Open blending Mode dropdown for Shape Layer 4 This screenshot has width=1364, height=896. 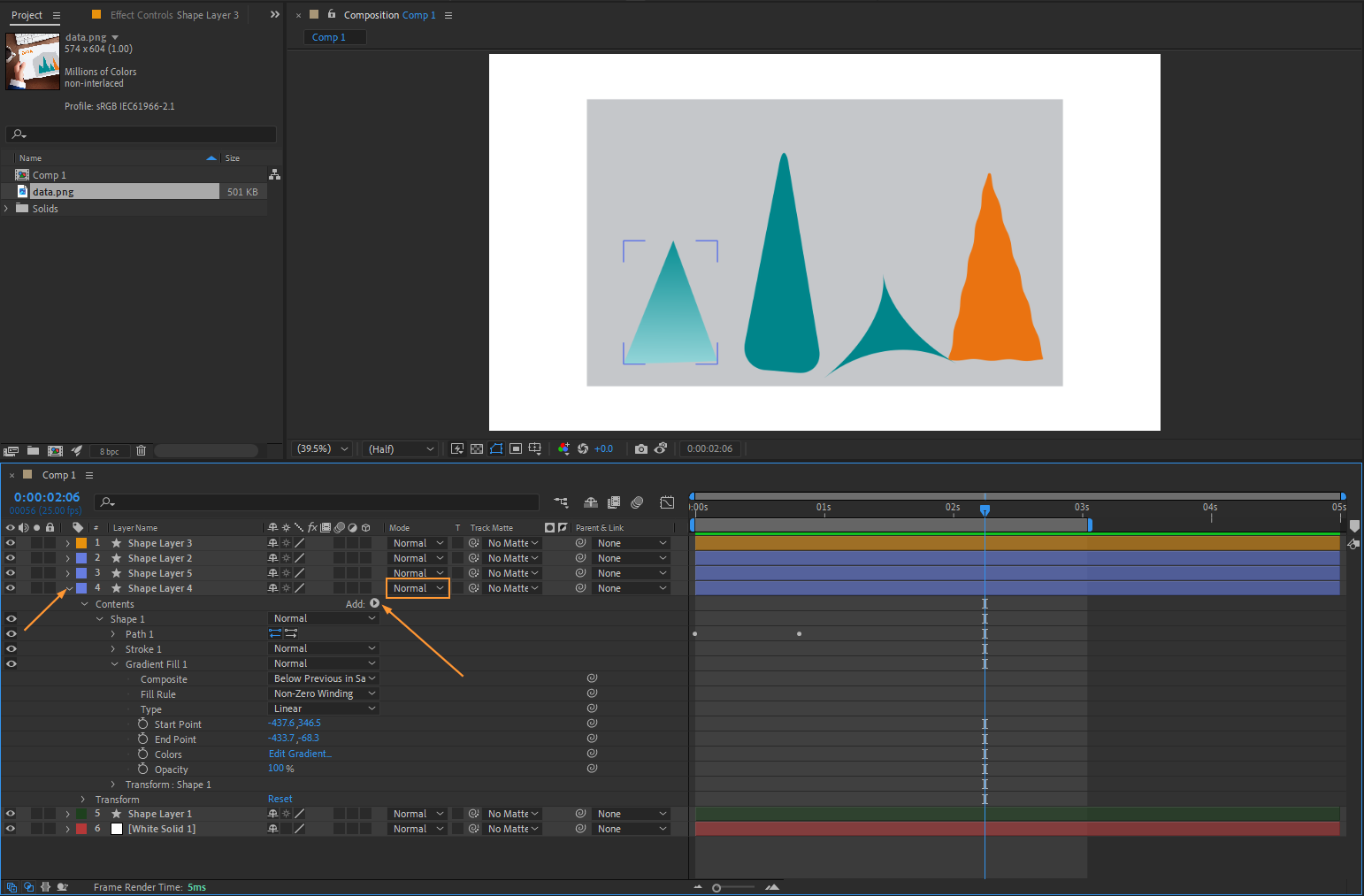point(418,588)
